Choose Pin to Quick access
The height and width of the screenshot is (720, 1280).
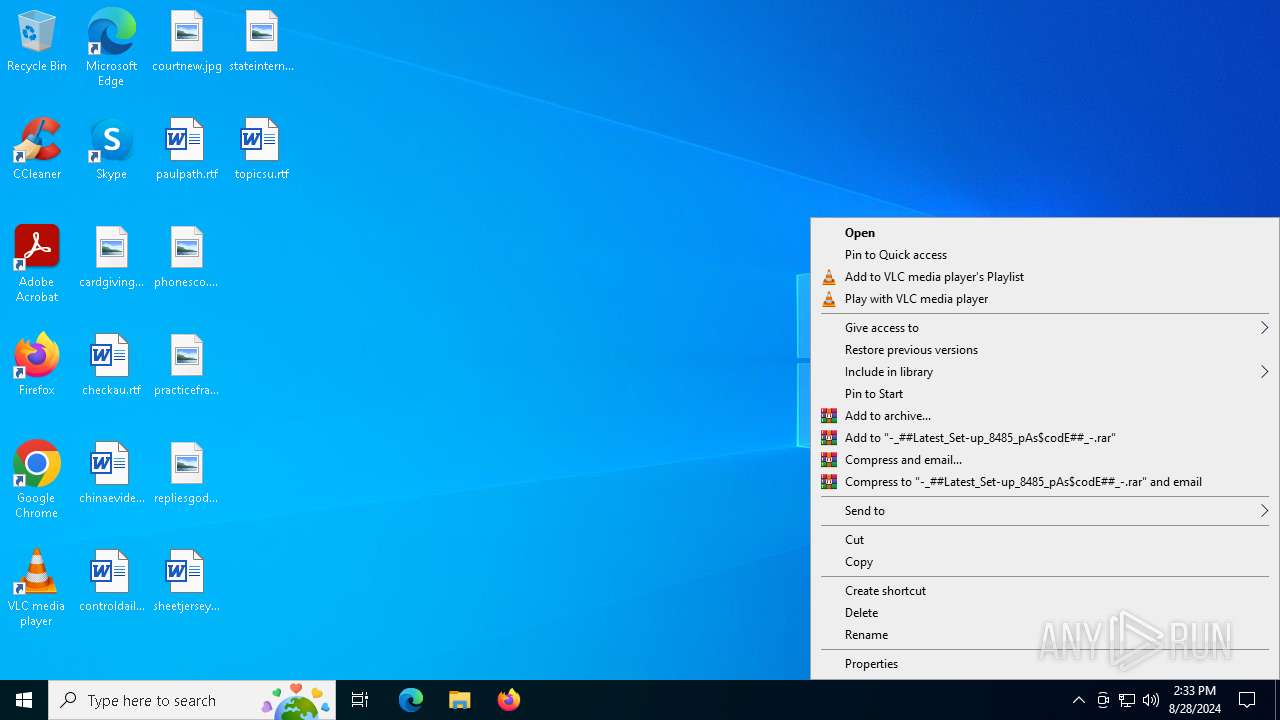pos(1045,255)
